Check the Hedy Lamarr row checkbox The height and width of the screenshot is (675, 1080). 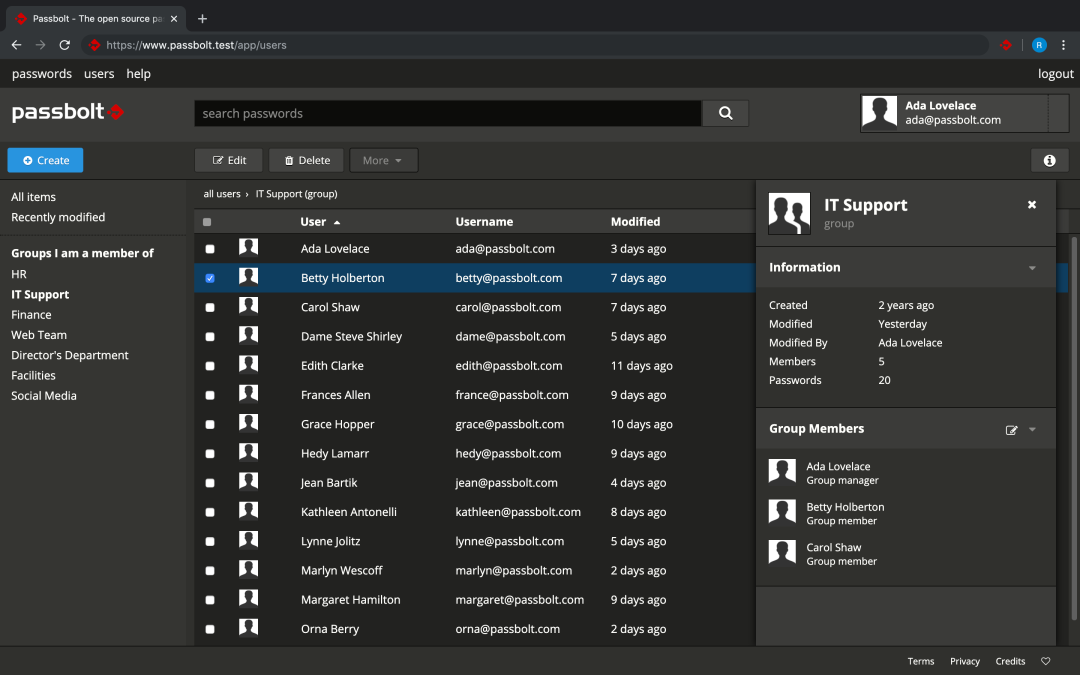coord(210,454)
